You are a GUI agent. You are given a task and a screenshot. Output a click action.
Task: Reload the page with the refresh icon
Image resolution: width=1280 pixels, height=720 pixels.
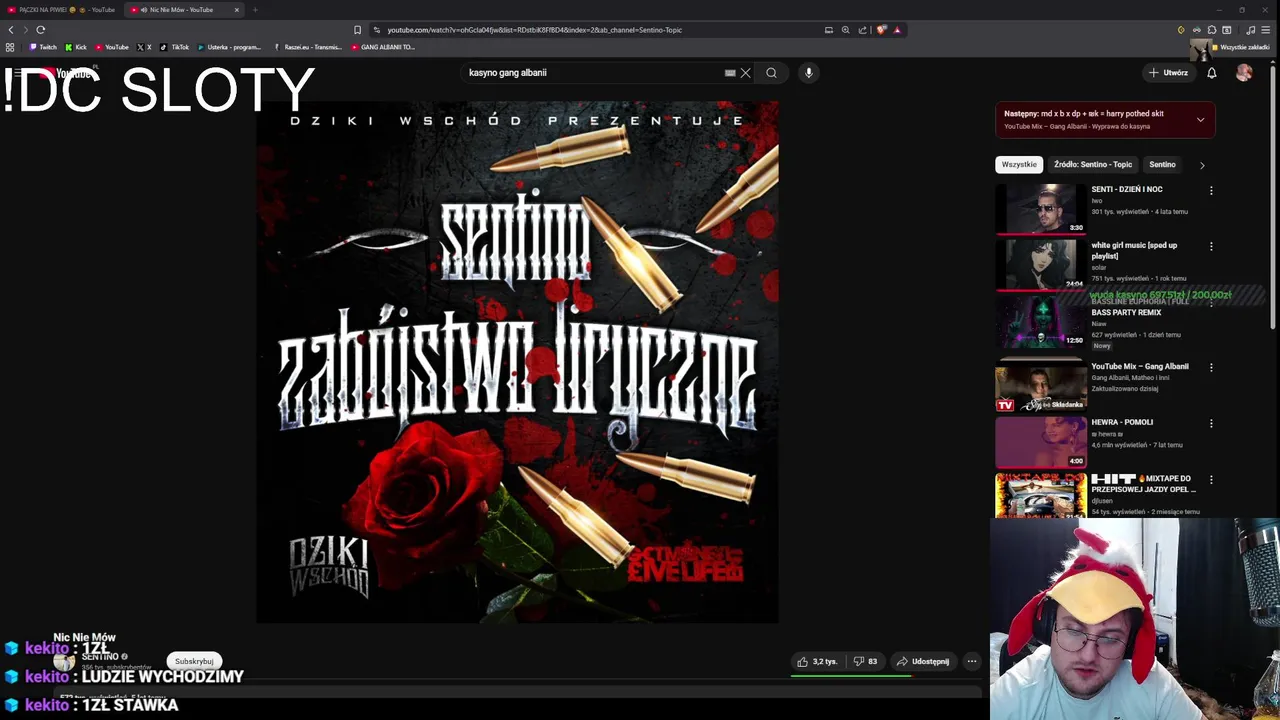[x=40, y=30]
